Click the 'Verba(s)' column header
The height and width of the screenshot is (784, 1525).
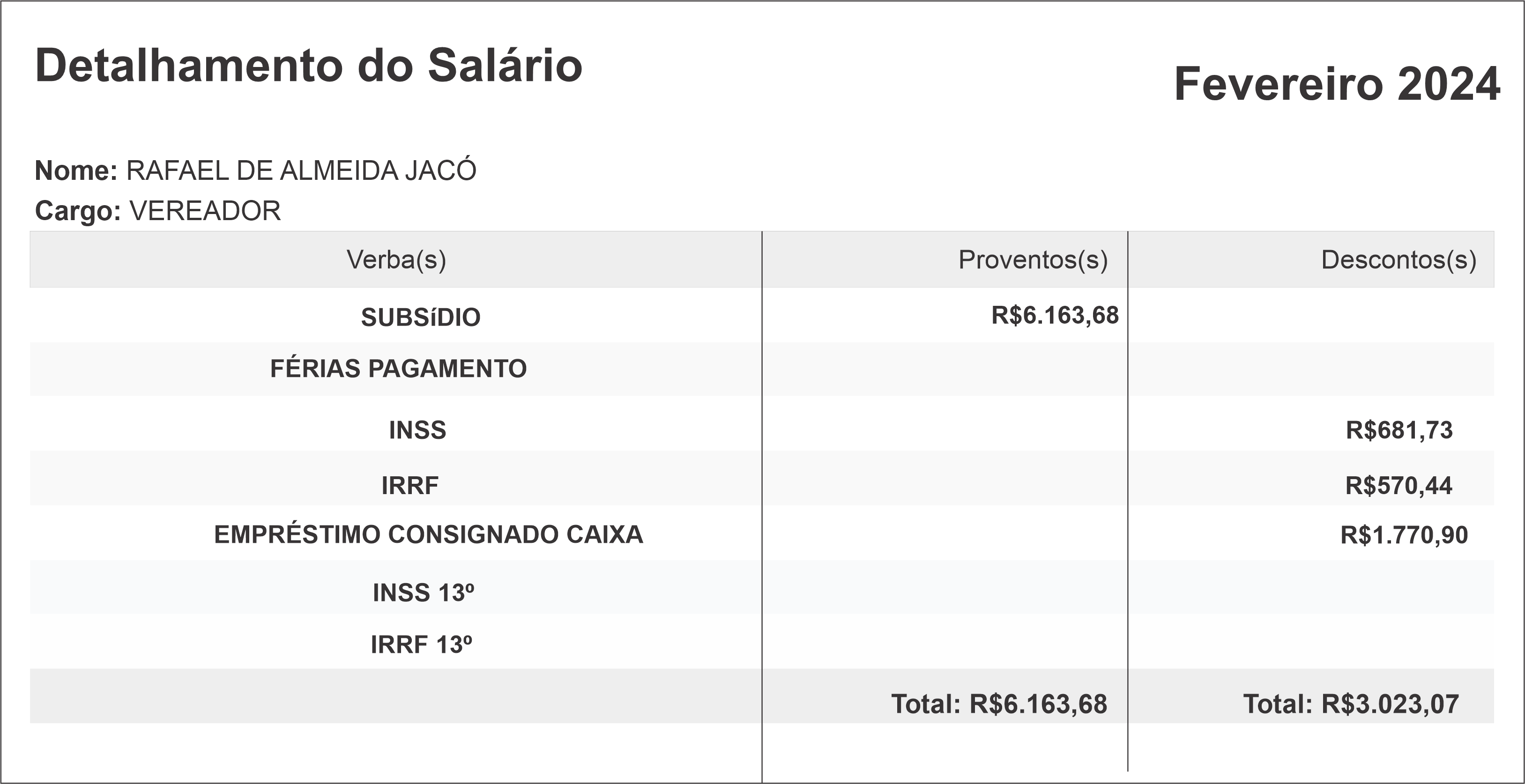tap(396, 260)
